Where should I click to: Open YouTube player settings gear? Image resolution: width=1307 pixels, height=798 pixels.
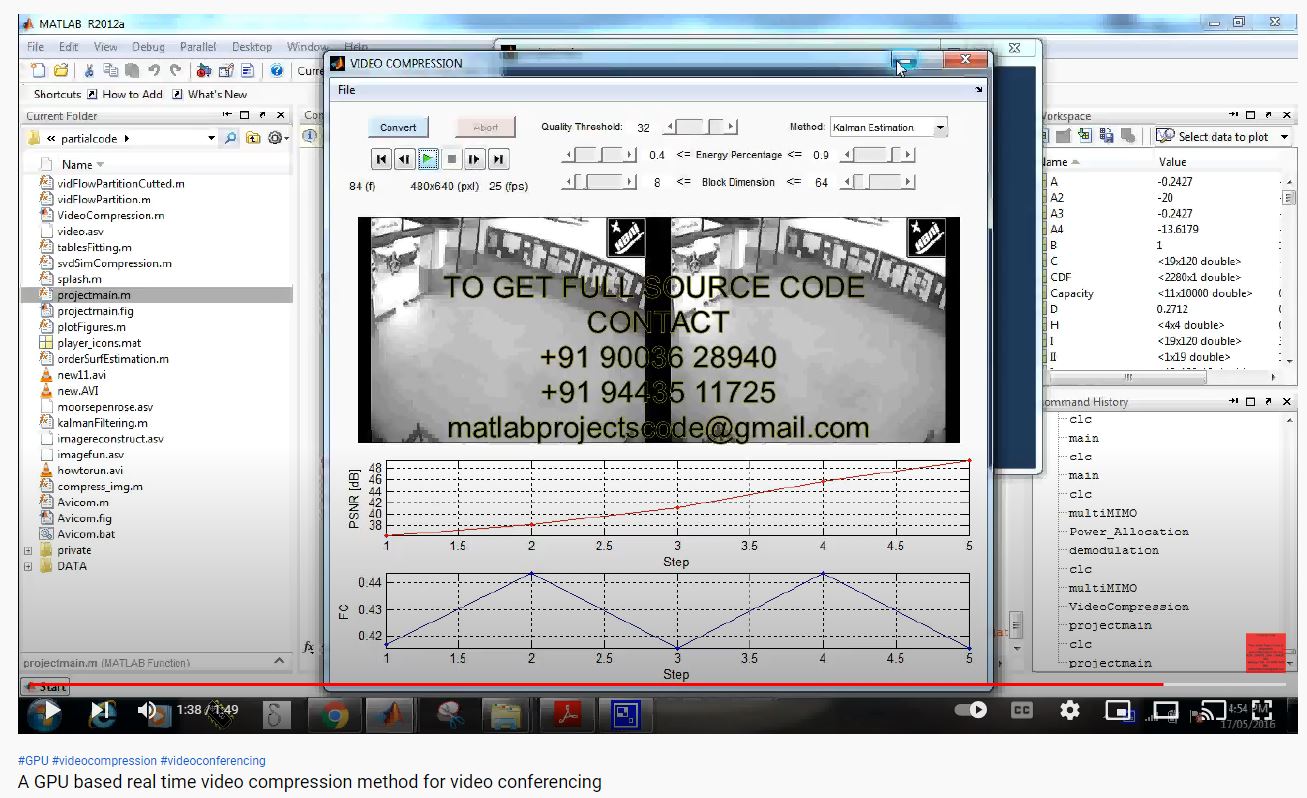[x=1069, y=710]
